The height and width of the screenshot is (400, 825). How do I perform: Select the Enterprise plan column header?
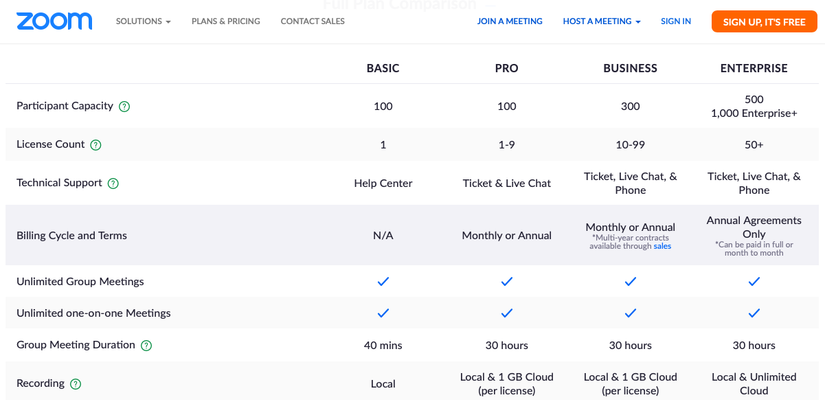753,68
